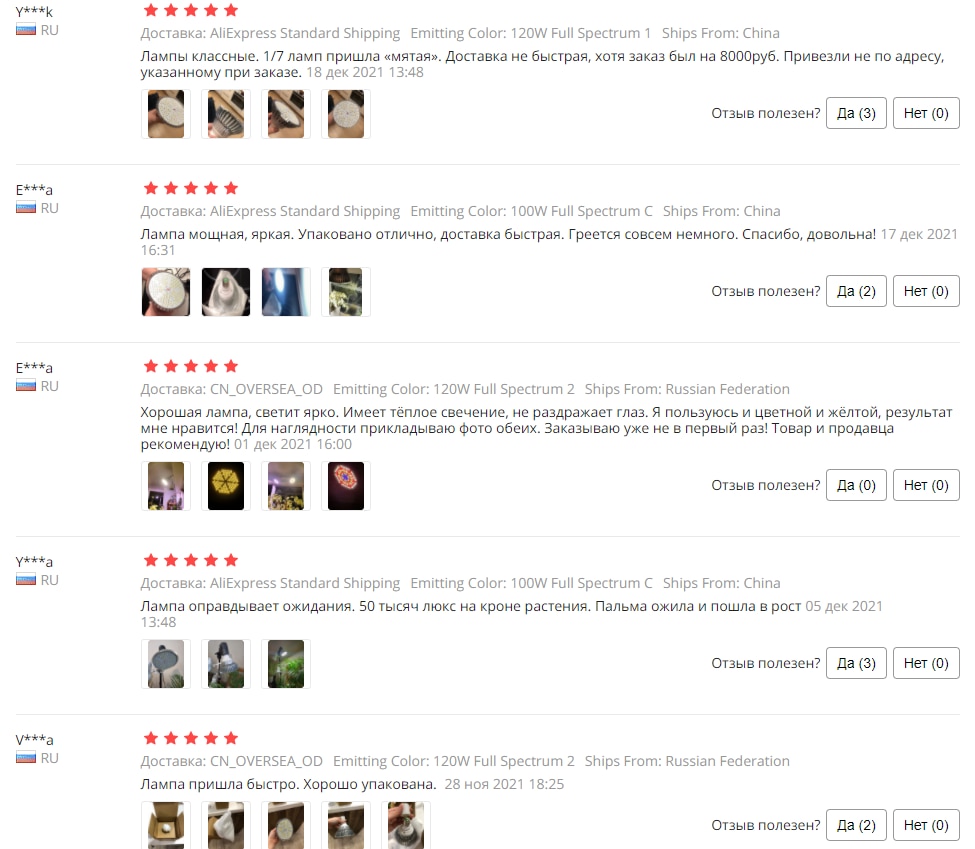
Task: Click Да (0) on the warm glow lamp review
Action: [x=856, y=485]
